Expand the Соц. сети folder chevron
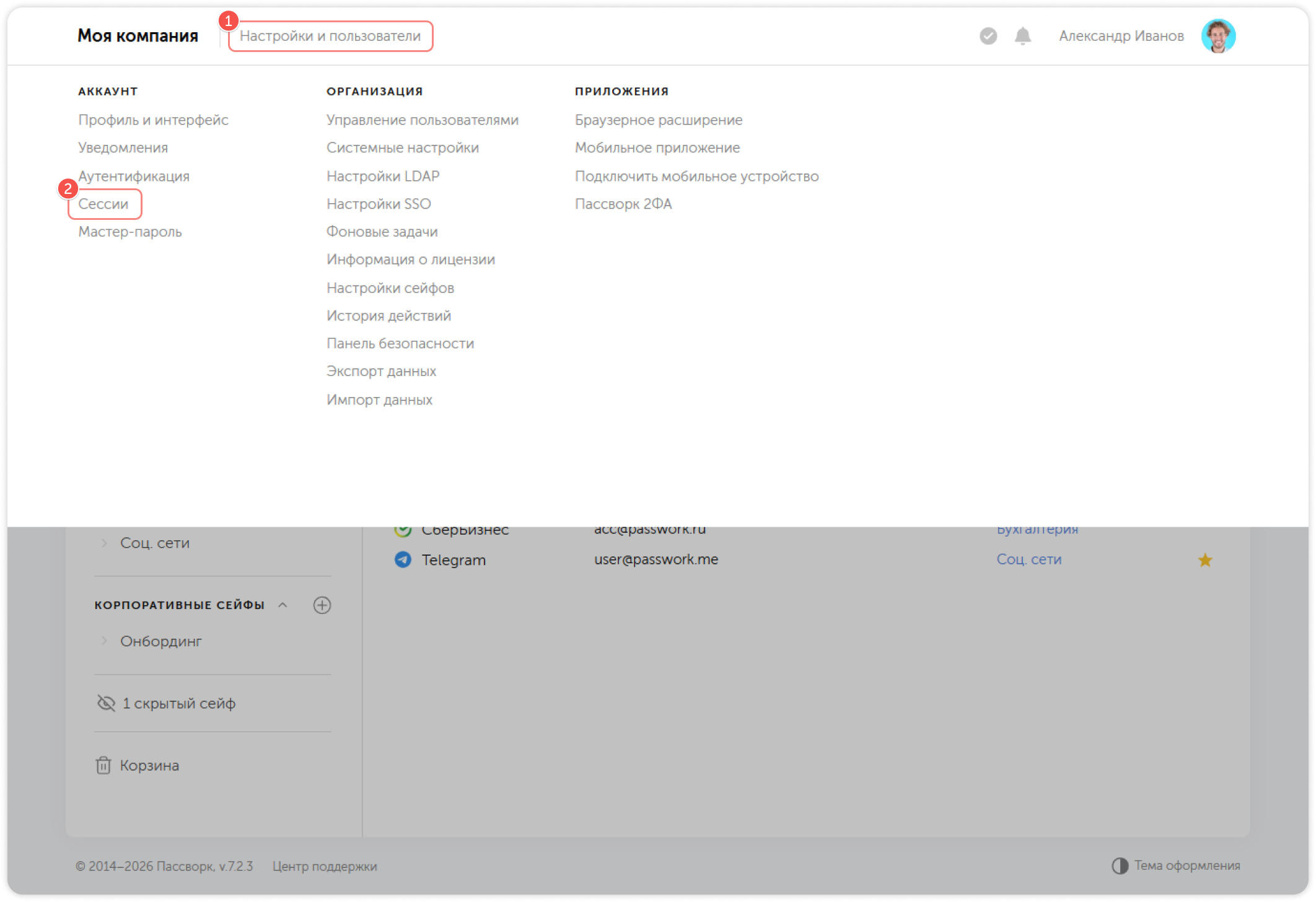 click(x=104, y=543)
